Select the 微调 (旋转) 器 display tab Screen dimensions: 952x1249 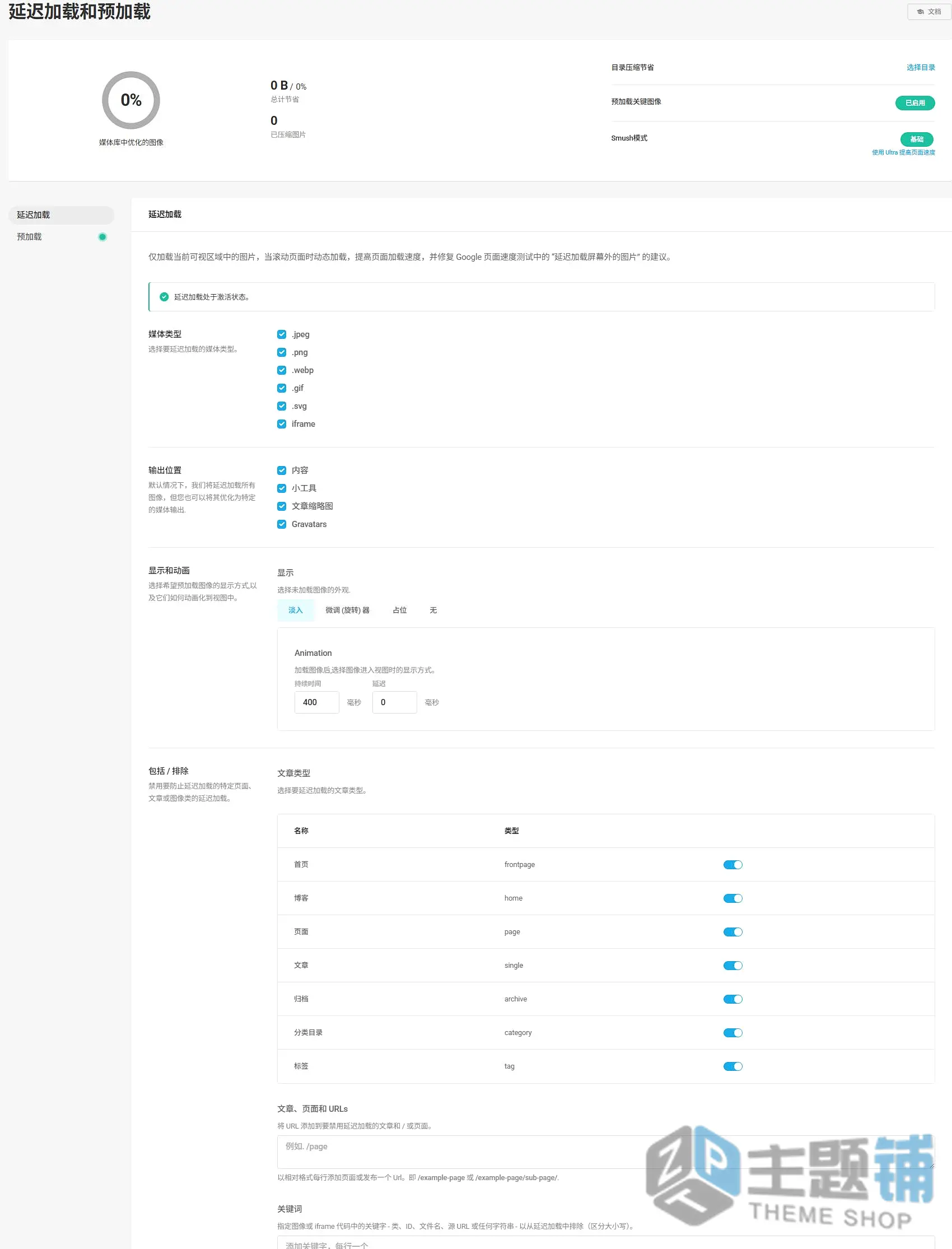[x=347, y=610]
